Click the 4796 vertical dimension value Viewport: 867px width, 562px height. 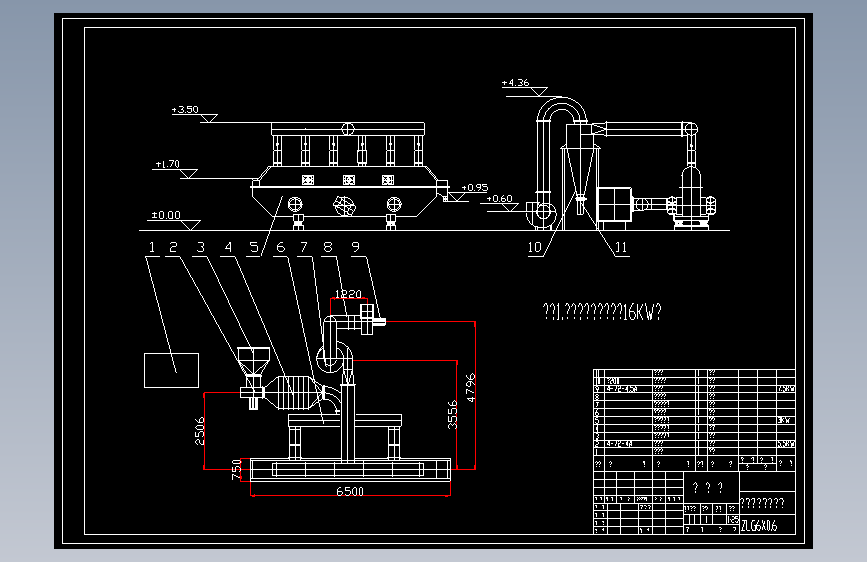(471, 387)
